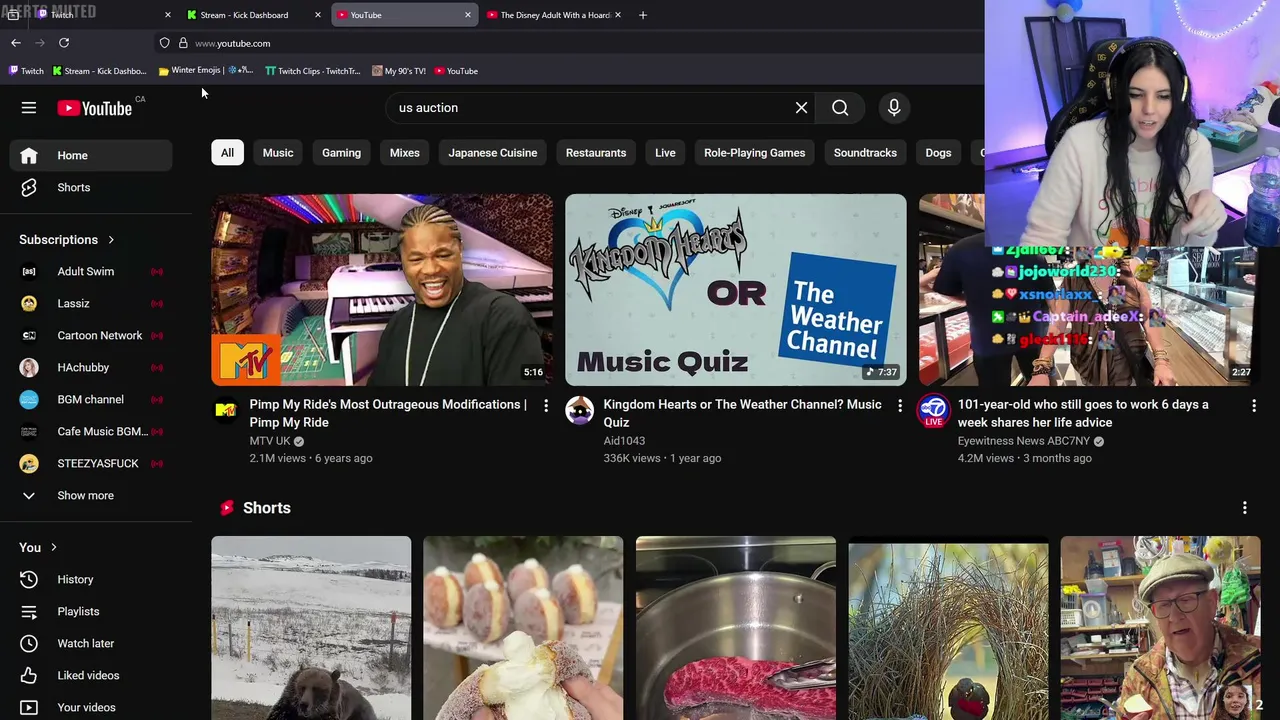Select the Soundtracks filter chip

pyautogui.click(x=865, y=153)
